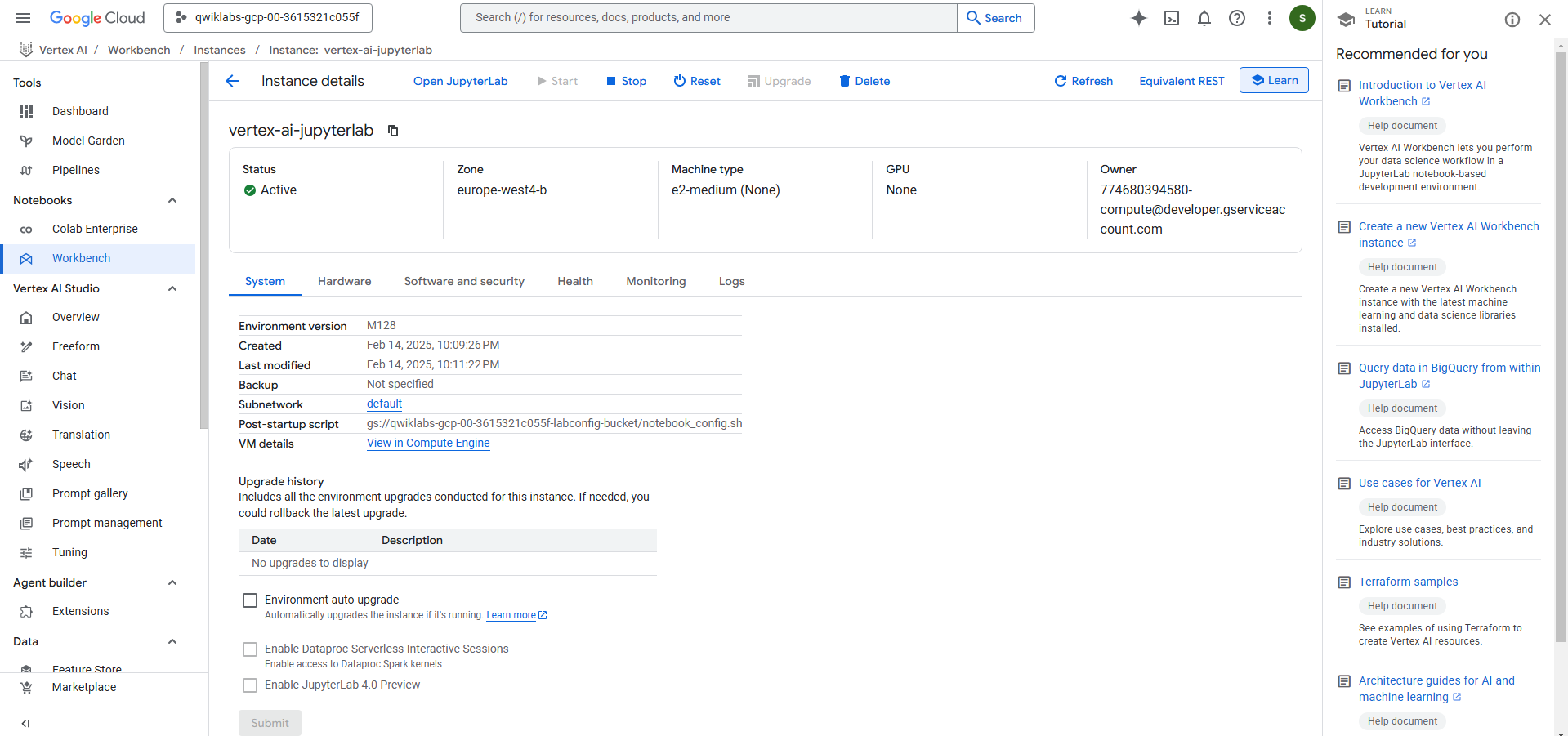Screen dimensions: 1568x736
Task: Reset the instance
Action: pos(697,81)
